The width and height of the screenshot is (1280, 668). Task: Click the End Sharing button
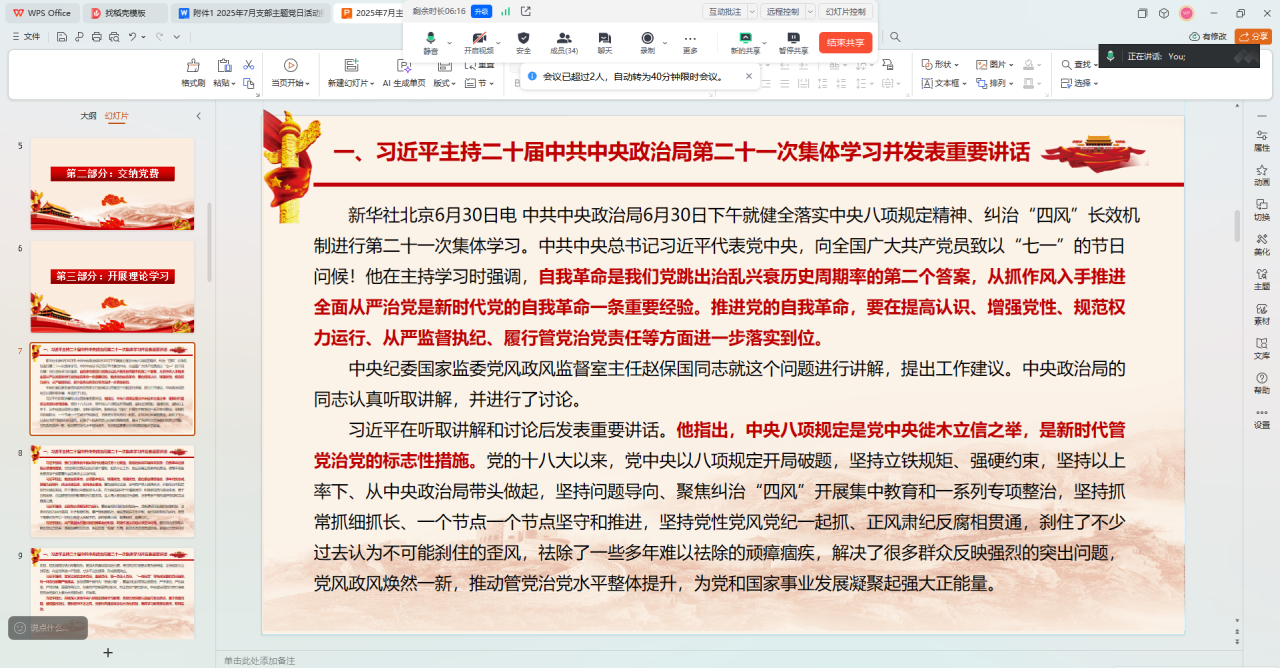[845, 43]
